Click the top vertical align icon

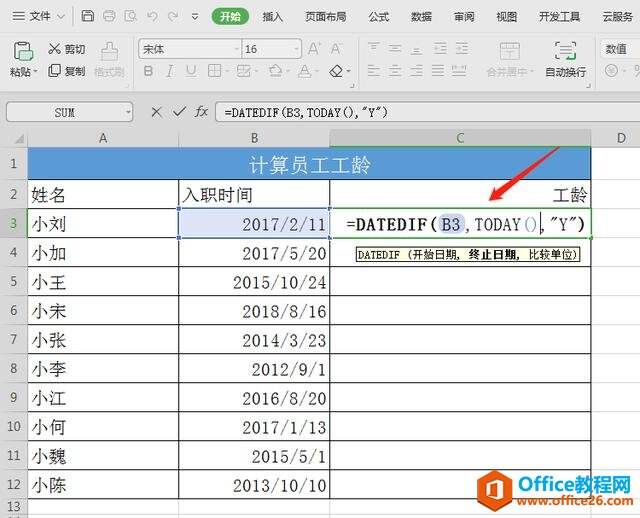tap(373, 48)
